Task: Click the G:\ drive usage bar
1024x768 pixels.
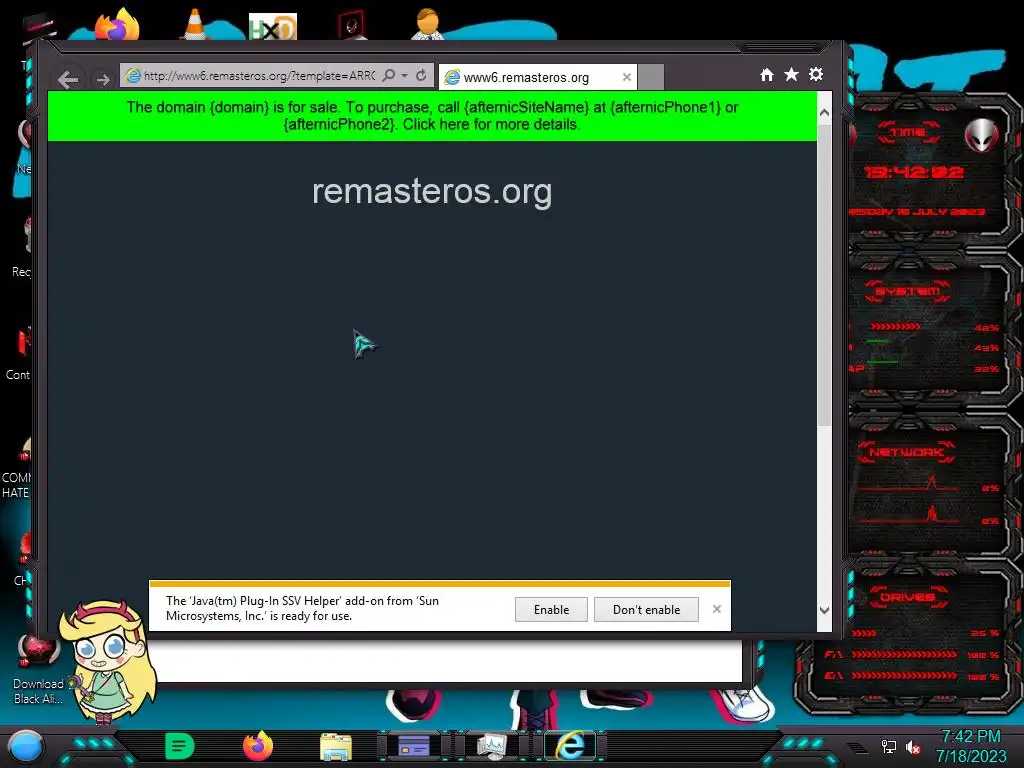Action: coord(904,676)
